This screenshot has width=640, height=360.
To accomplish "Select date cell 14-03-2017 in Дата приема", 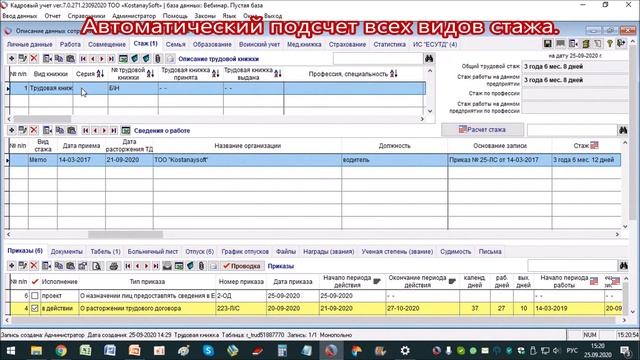I will [81, 160].
